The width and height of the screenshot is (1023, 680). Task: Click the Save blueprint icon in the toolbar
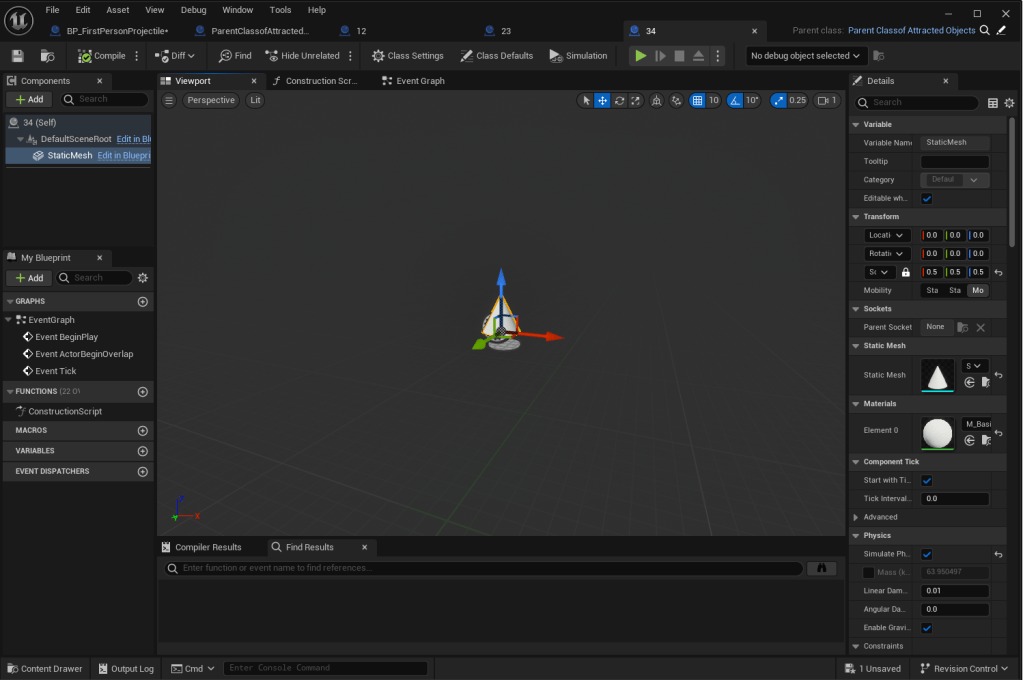pyautogui.click(x=17, y=56)
